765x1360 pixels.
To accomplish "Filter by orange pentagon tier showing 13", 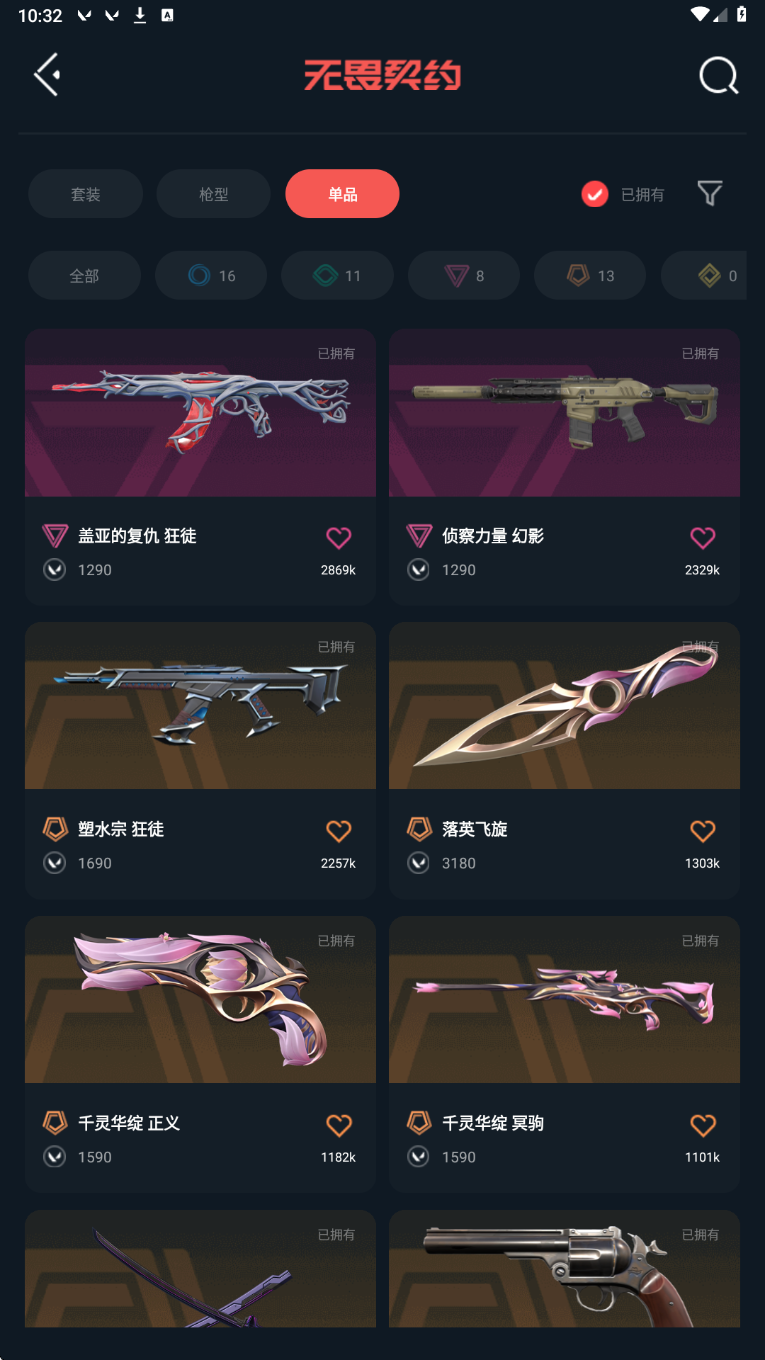I will [x=590, y=275].
